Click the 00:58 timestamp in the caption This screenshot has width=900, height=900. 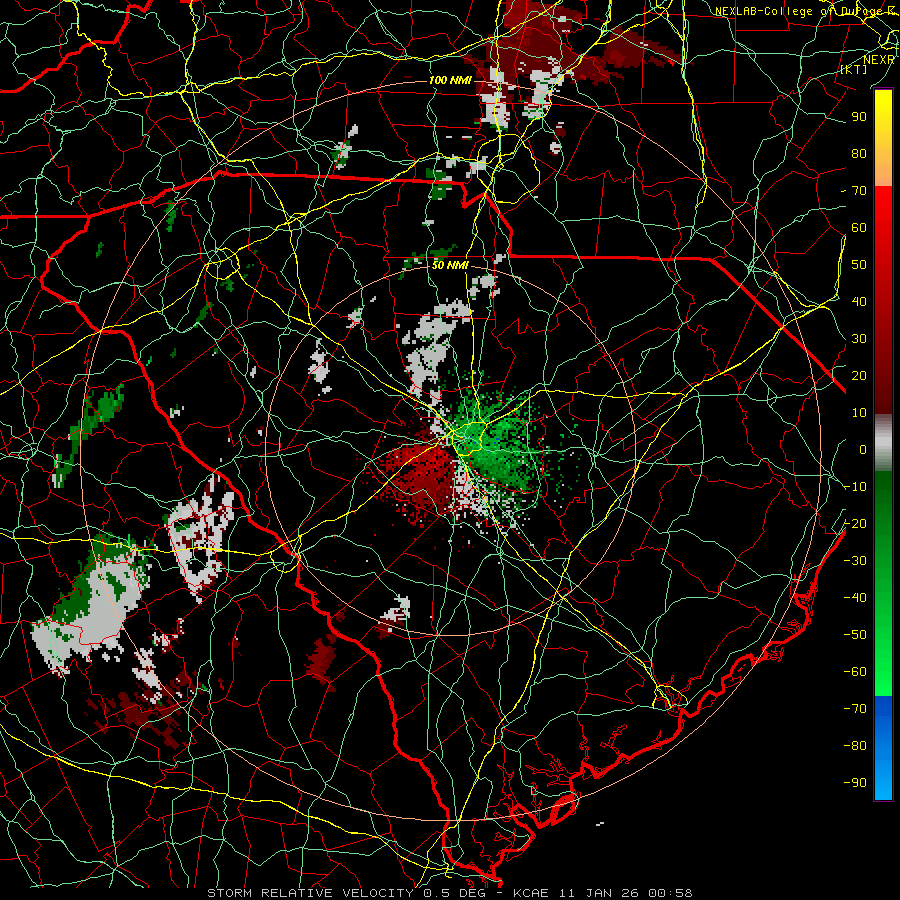(670, 893)
